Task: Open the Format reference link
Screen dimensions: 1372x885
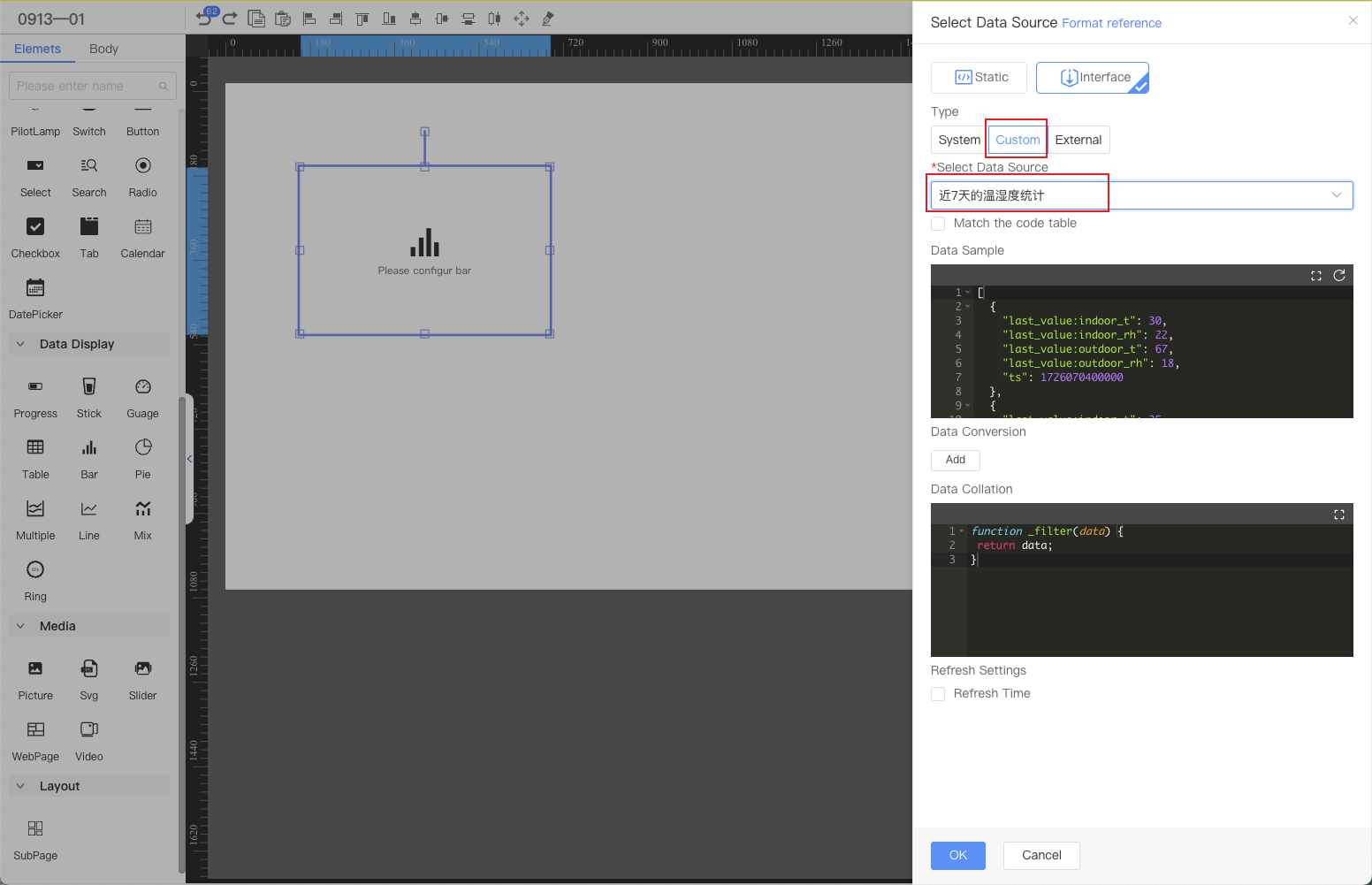Action: click(x=1111, y=23)
